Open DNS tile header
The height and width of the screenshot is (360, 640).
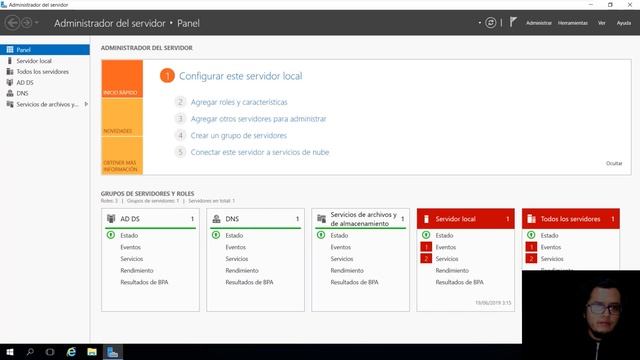(x=256, y=219)
